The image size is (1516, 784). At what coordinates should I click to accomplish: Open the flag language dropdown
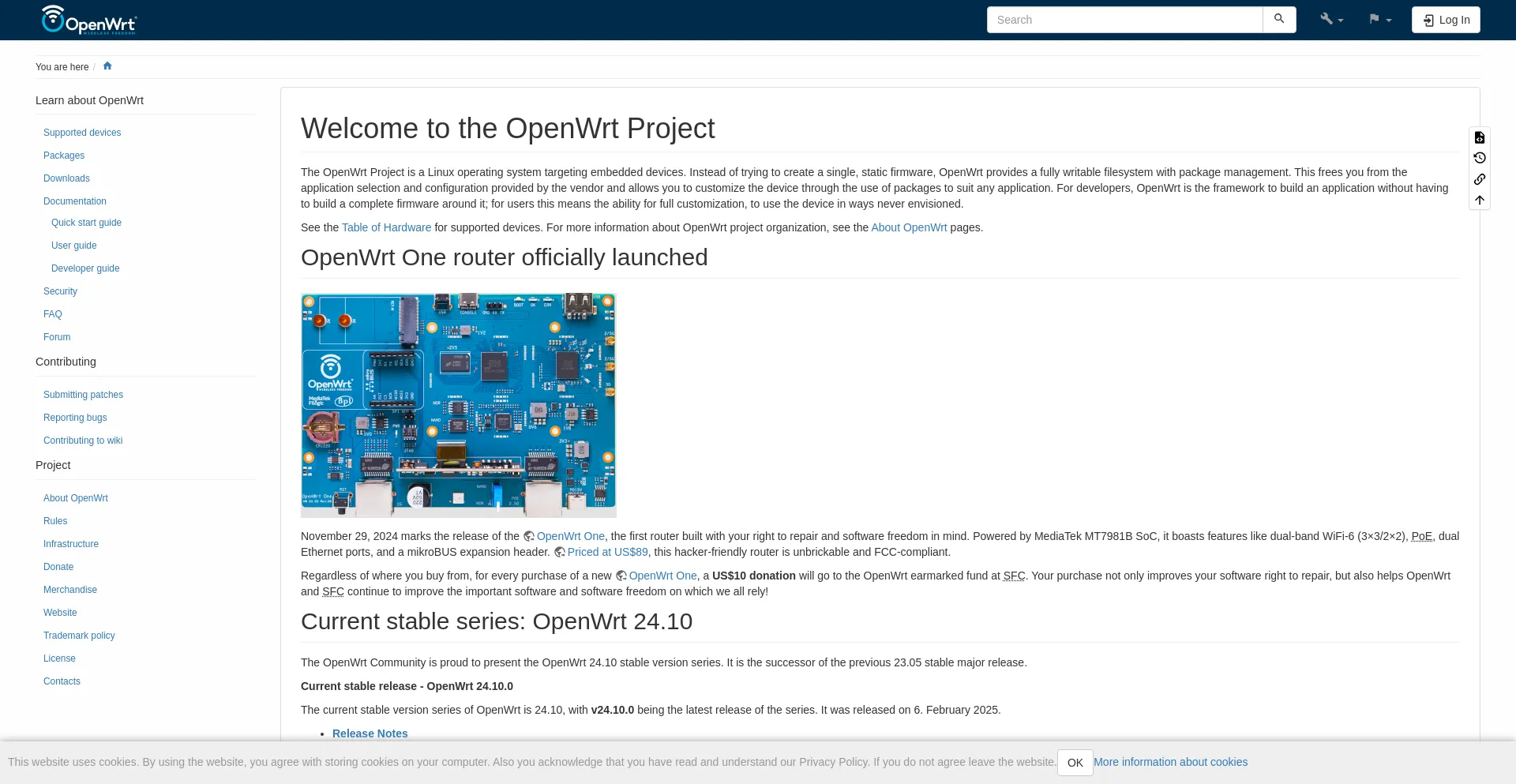pos(1379,20)
